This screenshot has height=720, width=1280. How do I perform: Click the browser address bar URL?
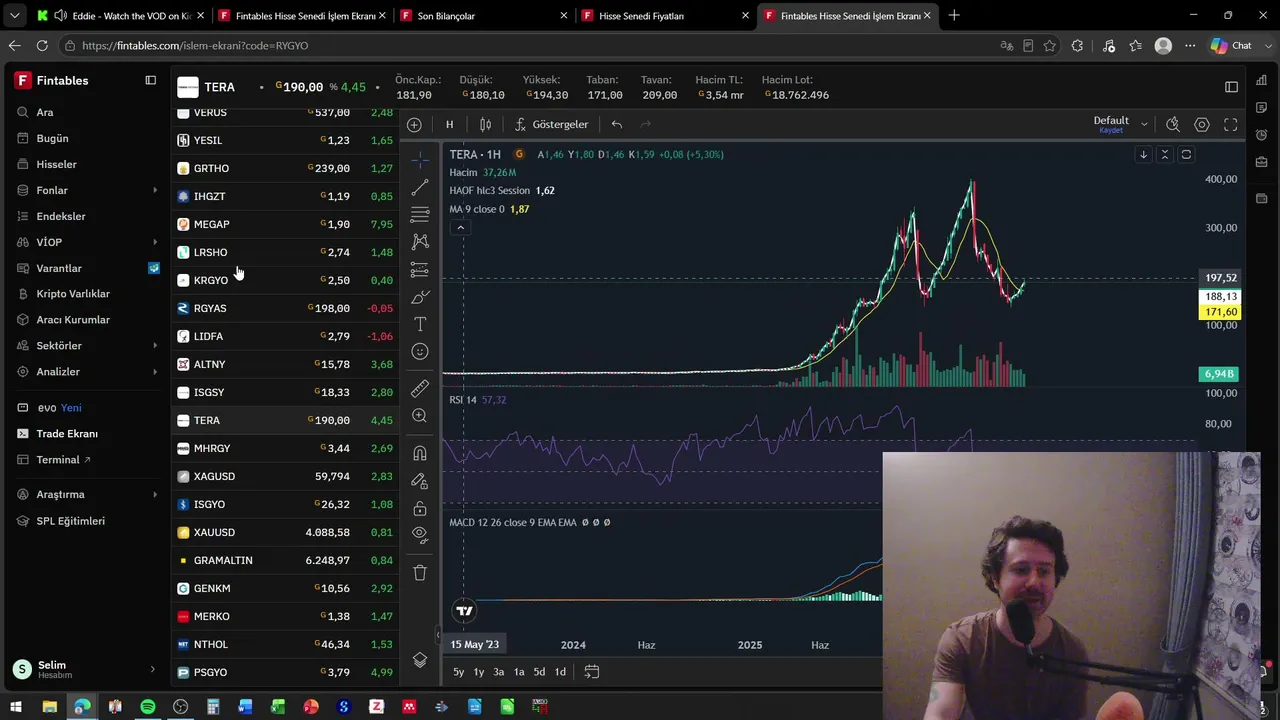coord(195,45)
